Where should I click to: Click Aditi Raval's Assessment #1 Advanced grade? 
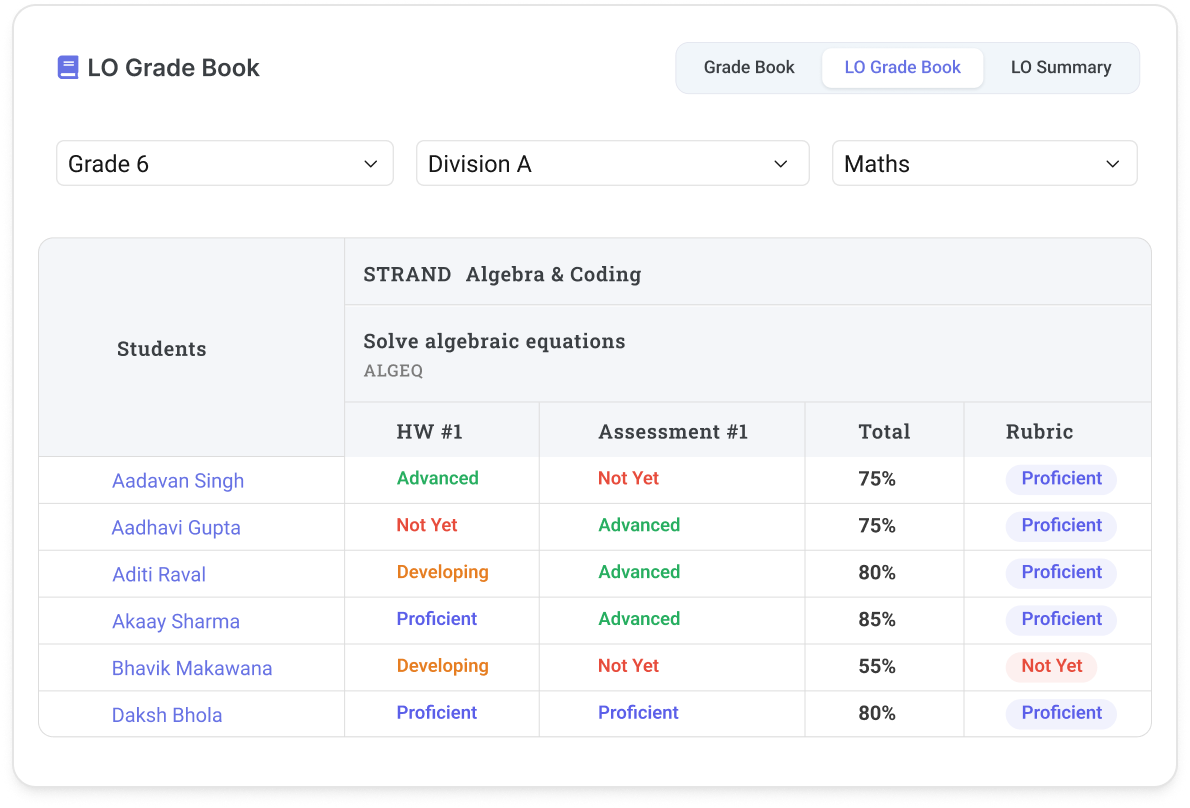coord(639,573)
